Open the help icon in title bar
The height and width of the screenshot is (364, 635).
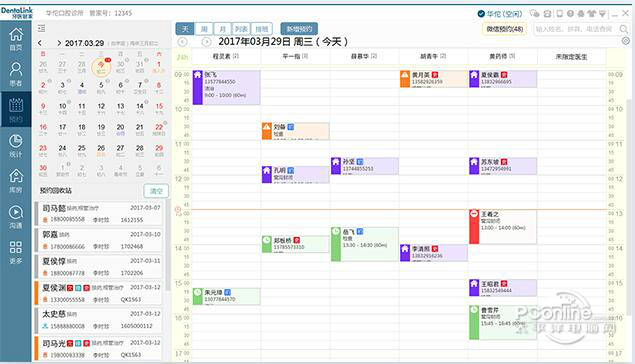[570, 13]
